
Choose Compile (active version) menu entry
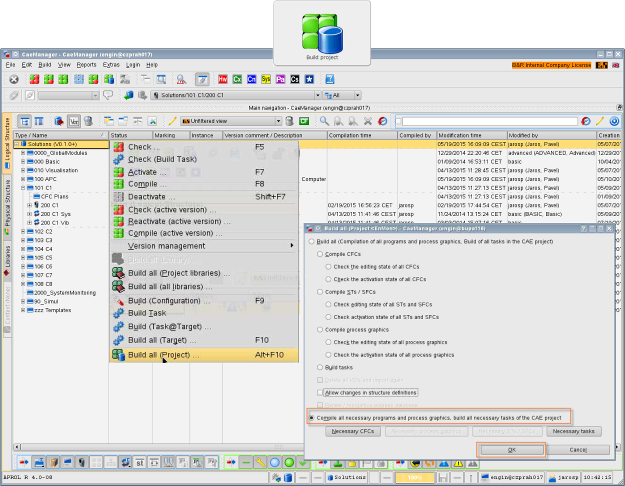[204, 233]
